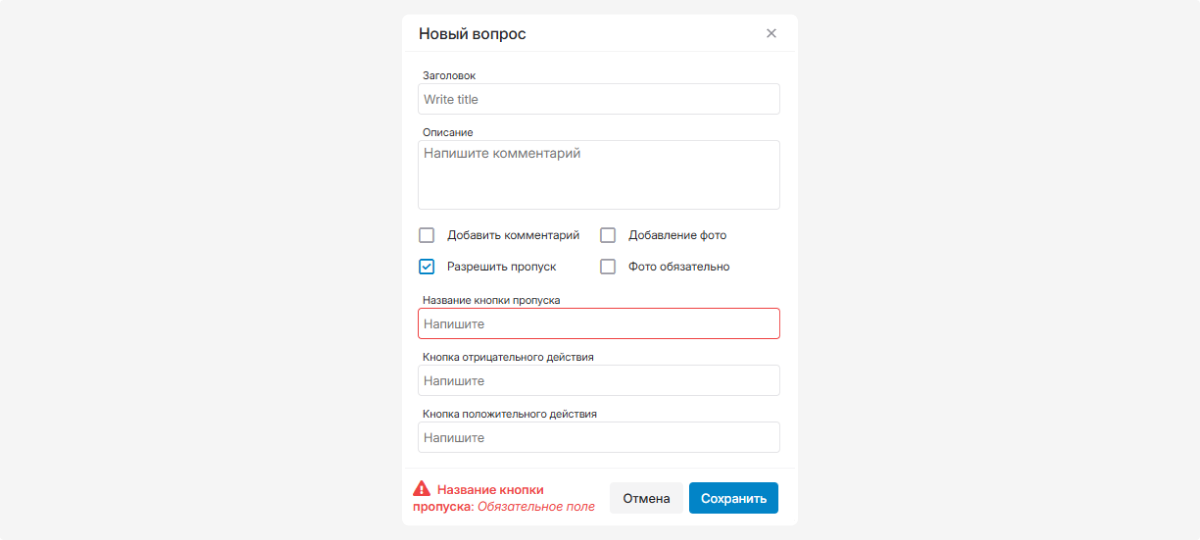
Task: Click the Обязательное поле error message
Action: [536, 507]
